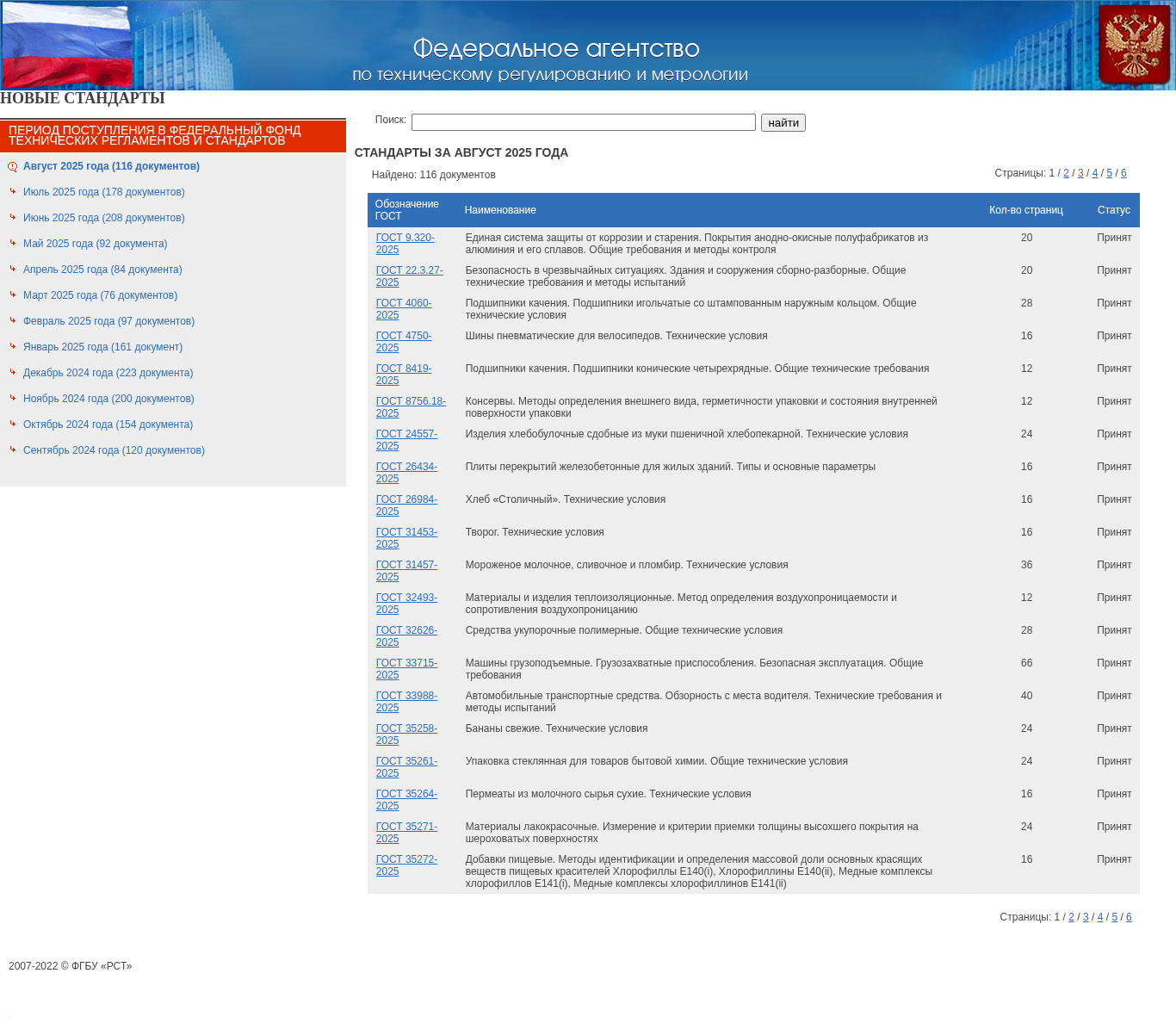
Task: Click the red bullet icon beside Август 2025
Action: pos(12,167)
